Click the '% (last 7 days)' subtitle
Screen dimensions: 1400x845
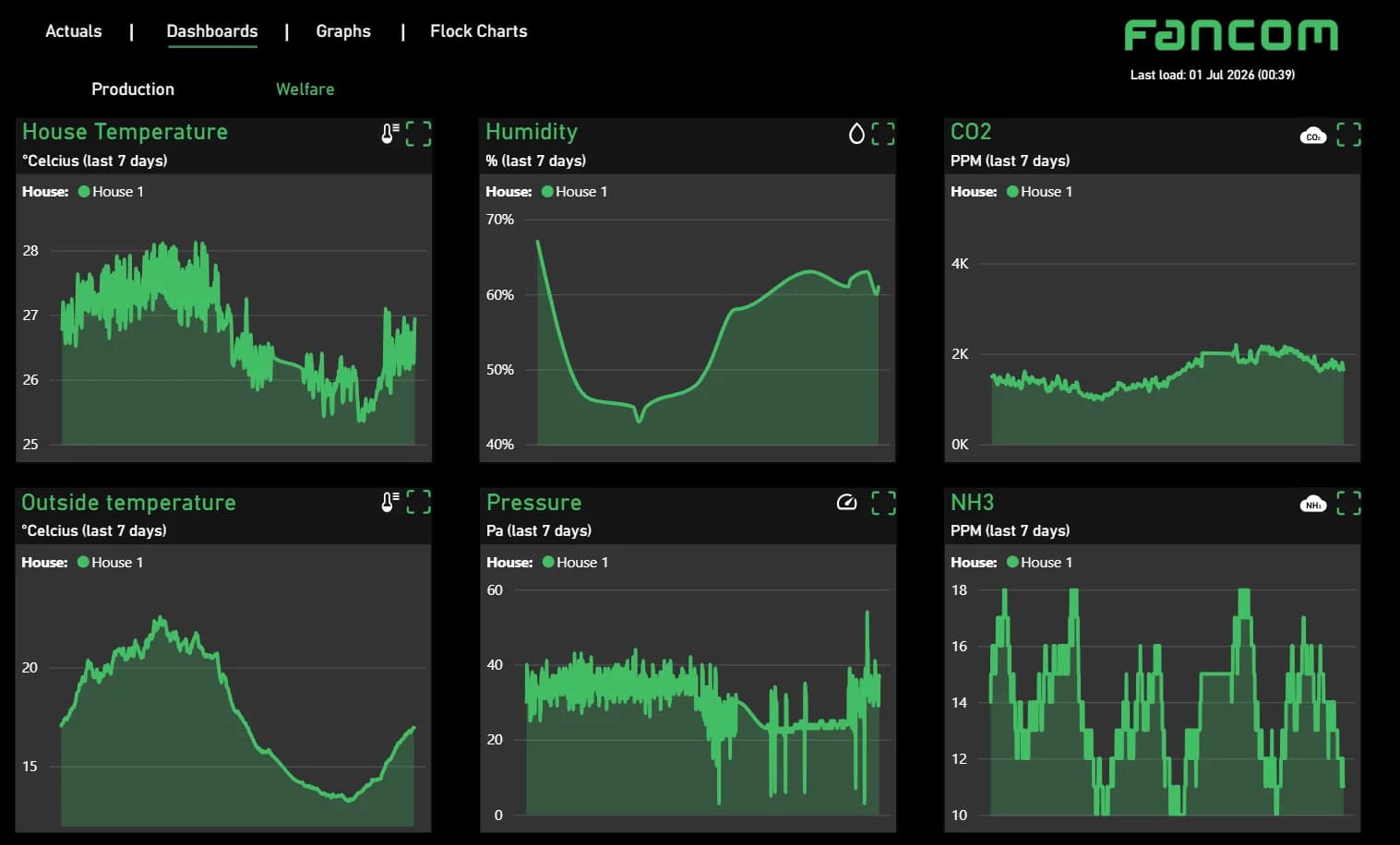536,161
